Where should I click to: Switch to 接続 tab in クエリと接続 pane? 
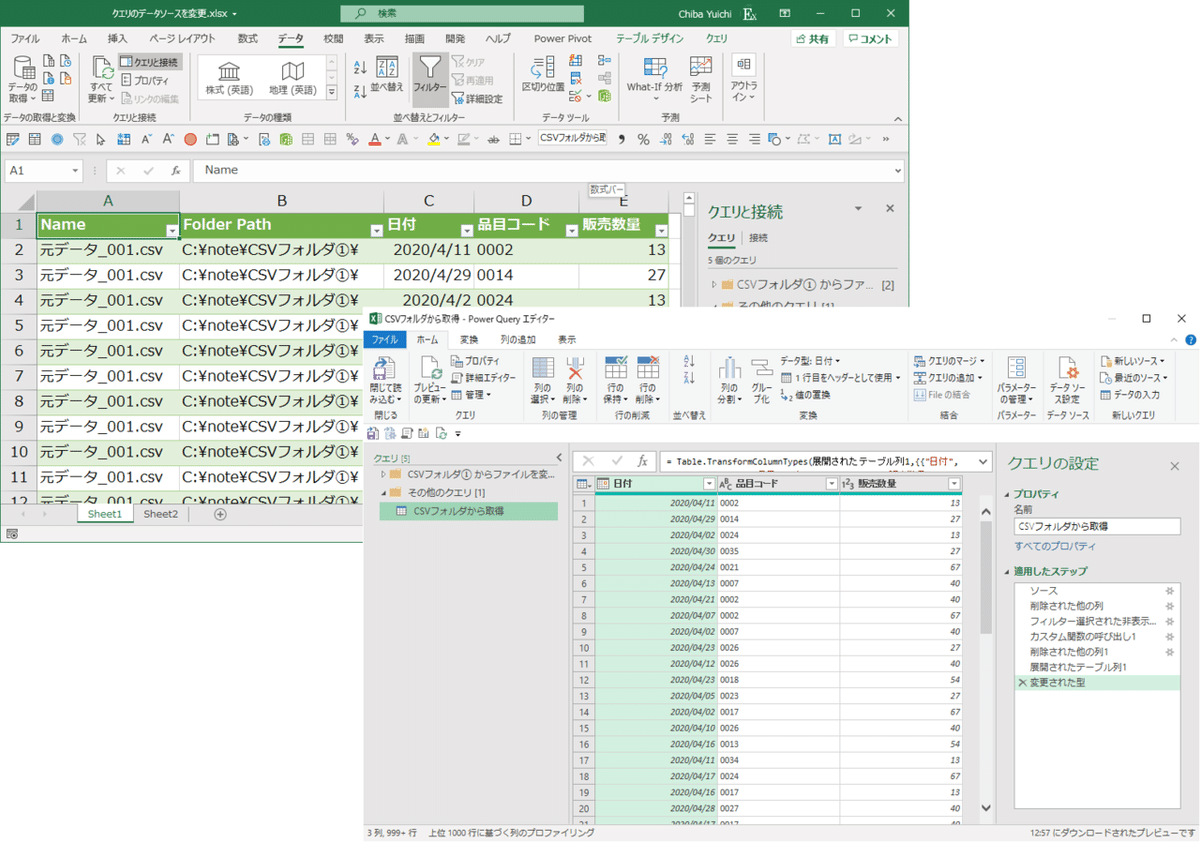(x=759, y=238)
